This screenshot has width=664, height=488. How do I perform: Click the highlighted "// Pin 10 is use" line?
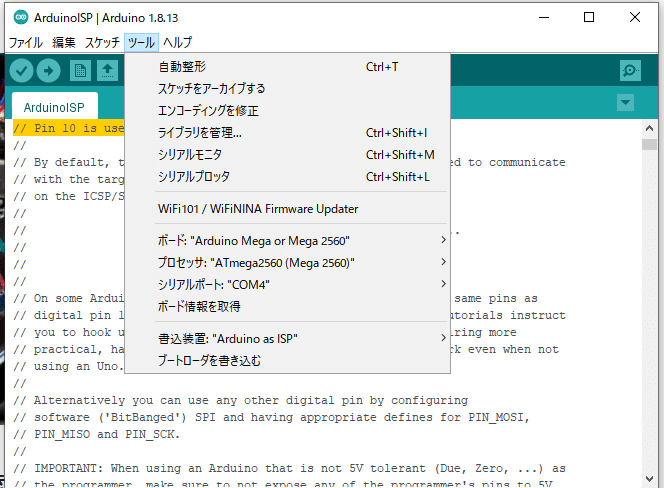(69, 128)
